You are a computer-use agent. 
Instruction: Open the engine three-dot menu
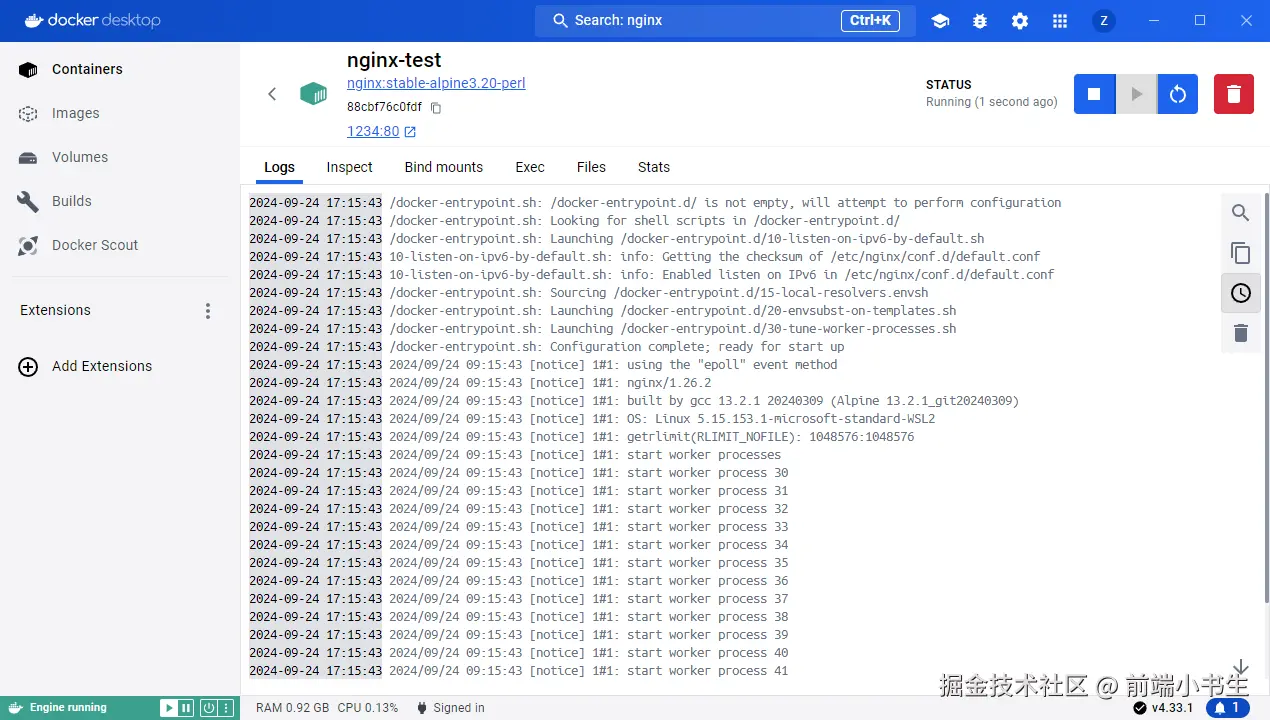(x=225, y=708)
